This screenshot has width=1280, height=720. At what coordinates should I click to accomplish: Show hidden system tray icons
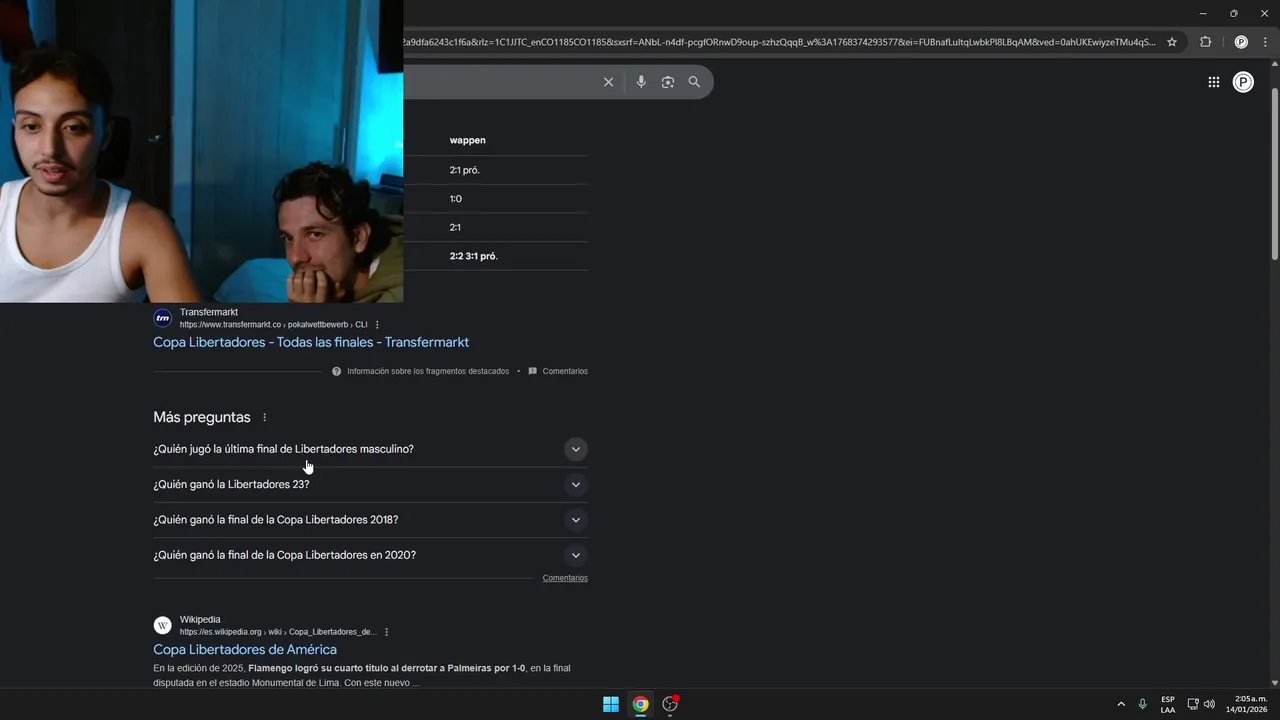[1120, 704]
